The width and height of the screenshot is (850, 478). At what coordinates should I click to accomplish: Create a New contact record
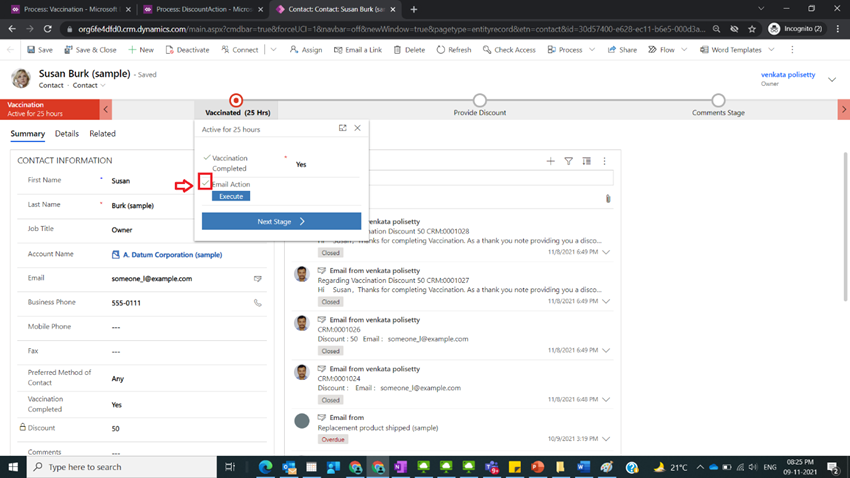pyautogui.click(x=141, y=50)
